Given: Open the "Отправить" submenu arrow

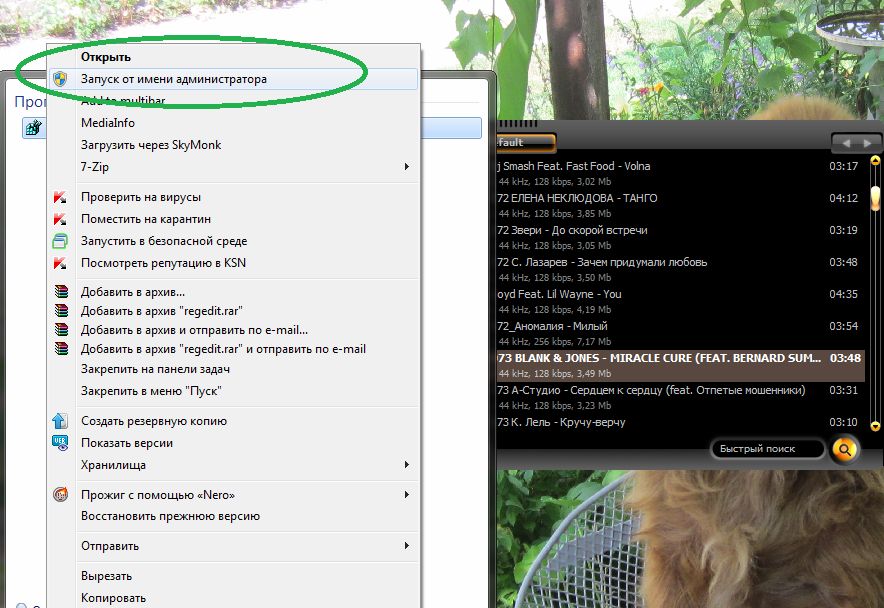Looking at the screenshot, I should 406,546.
